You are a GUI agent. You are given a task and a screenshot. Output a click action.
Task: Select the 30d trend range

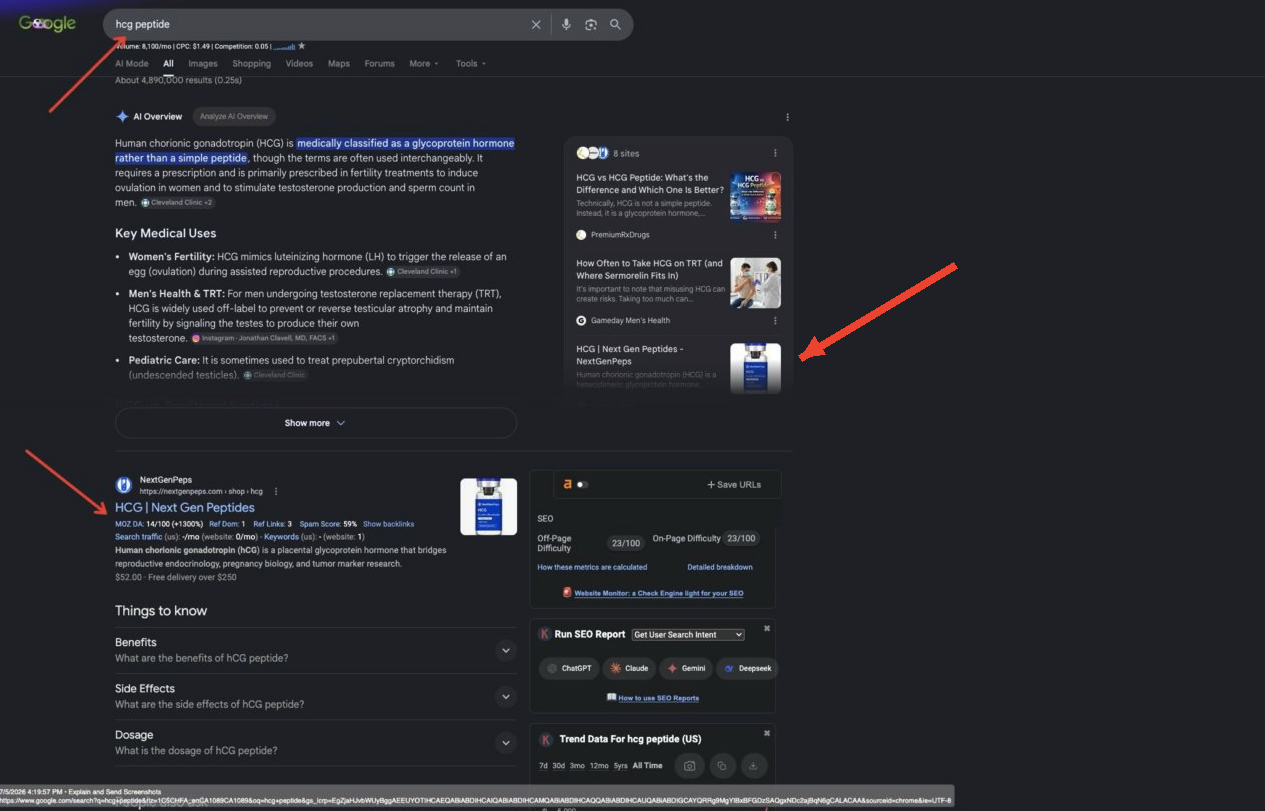[559, 766]
